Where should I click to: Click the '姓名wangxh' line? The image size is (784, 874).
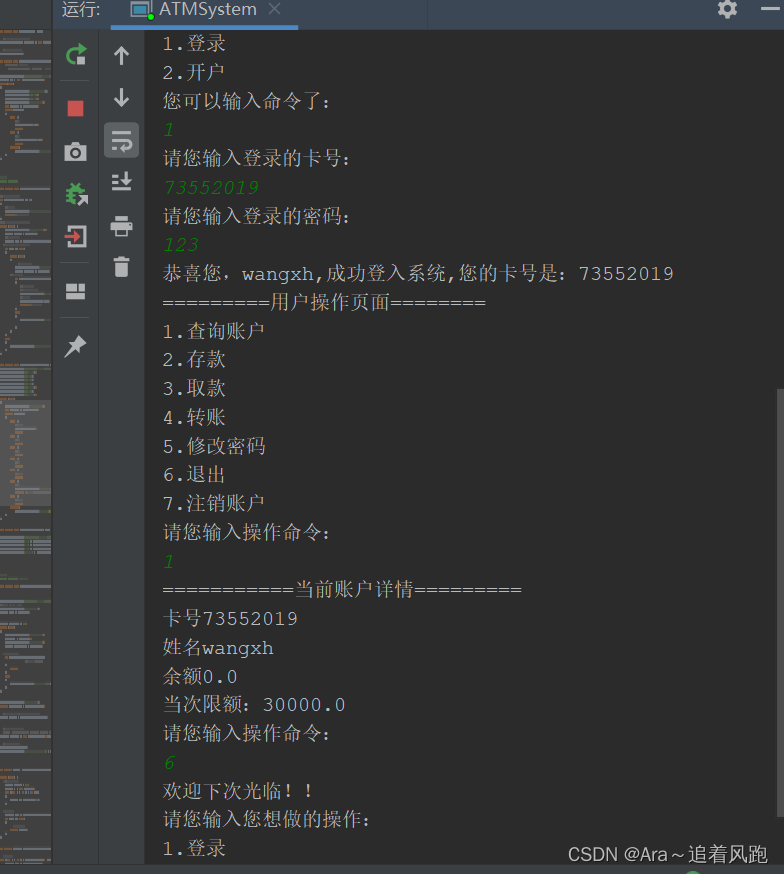point(218,648)
